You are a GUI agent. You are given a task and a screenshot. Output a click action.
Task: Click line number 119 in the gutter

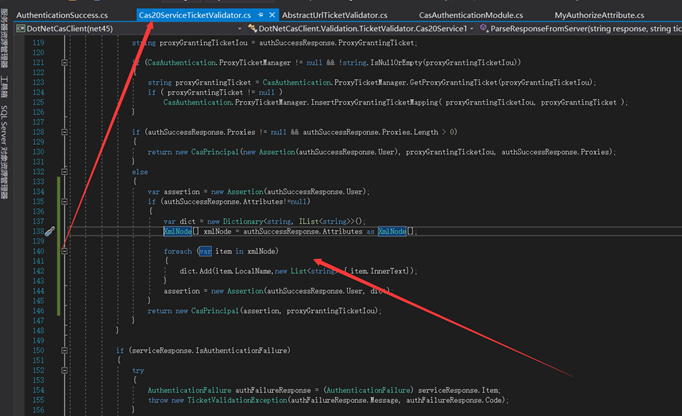[x=38, y=43]
